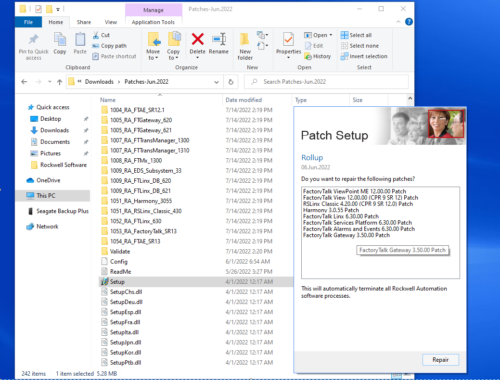Open Properties from the ribbon
This screenshot has width=500, height=380.
coord(288,40)
